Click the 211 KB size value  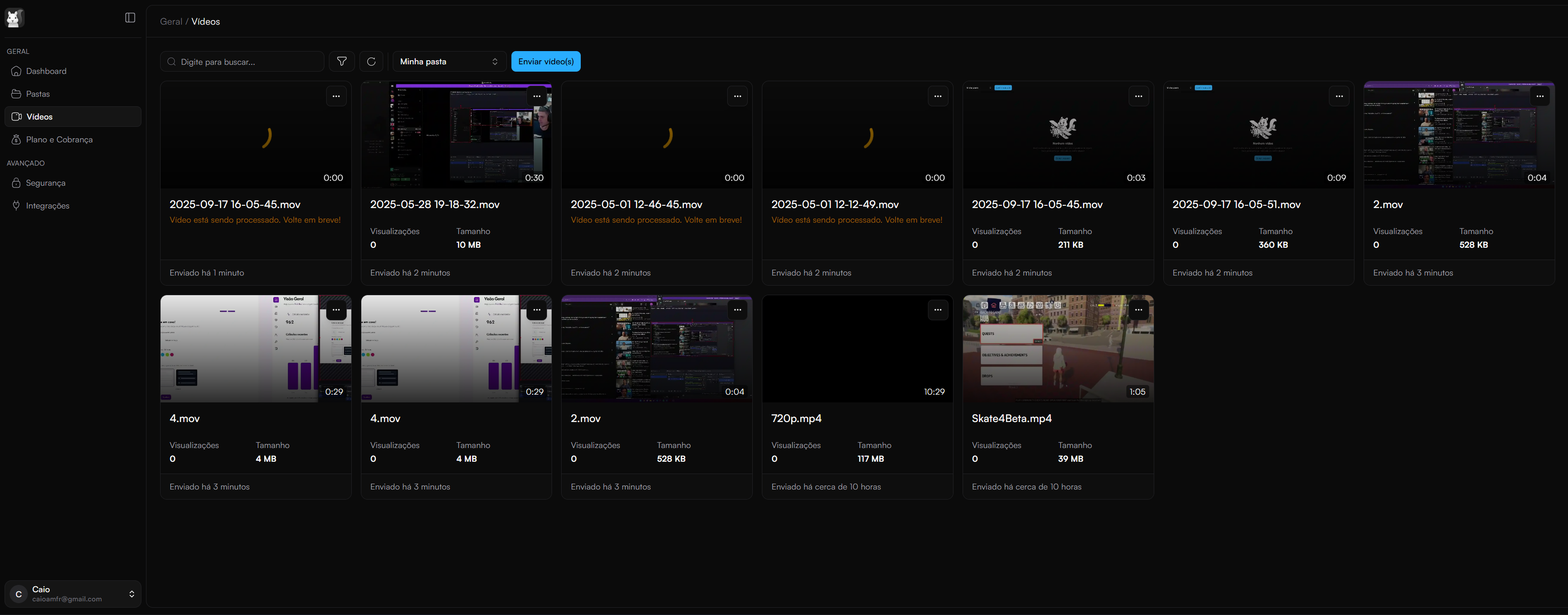click(x=1071, y=245)
